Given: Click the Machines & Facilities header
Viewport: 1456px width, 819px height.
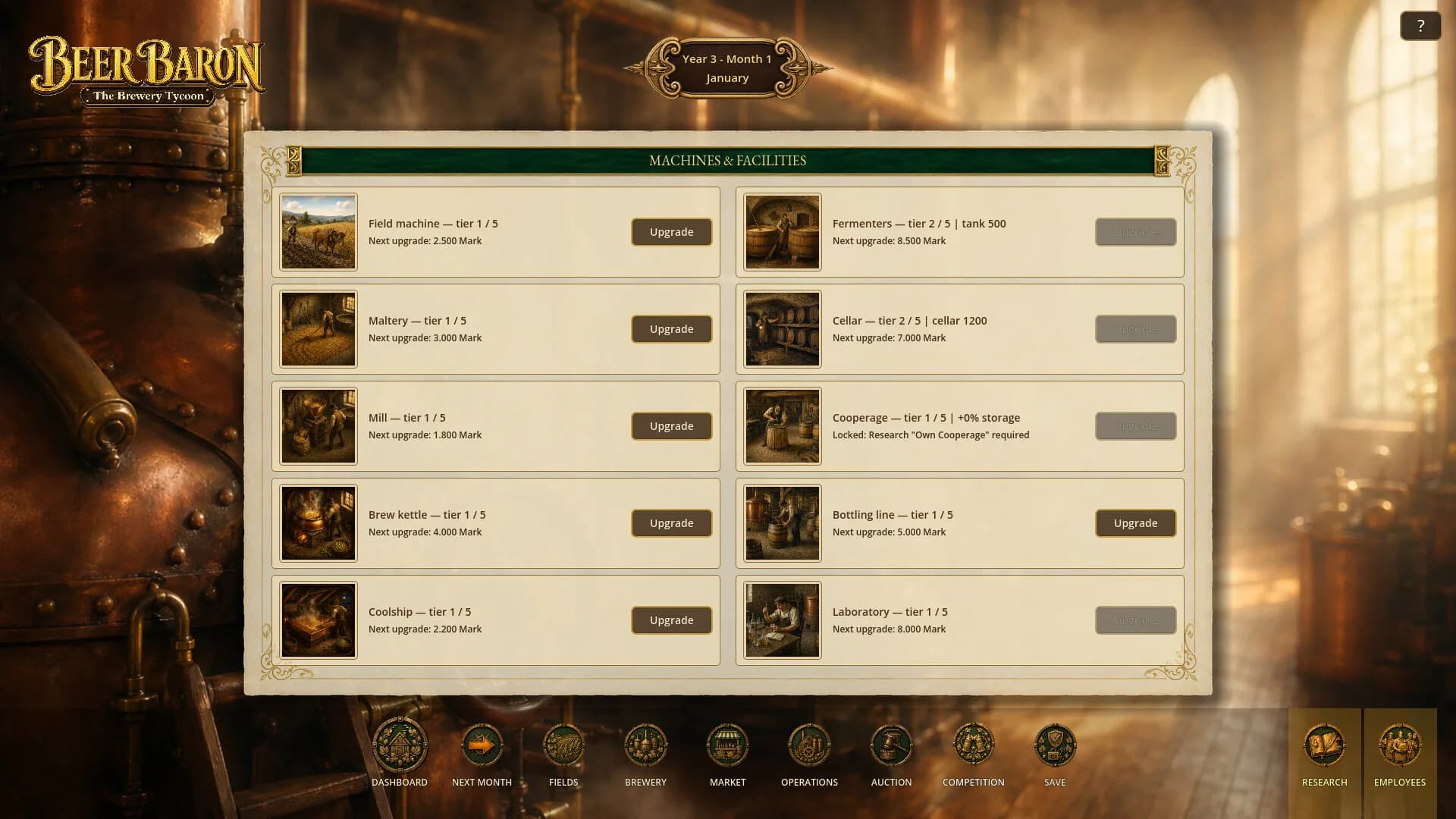Looking at the screenshot, I should (727, 161).
